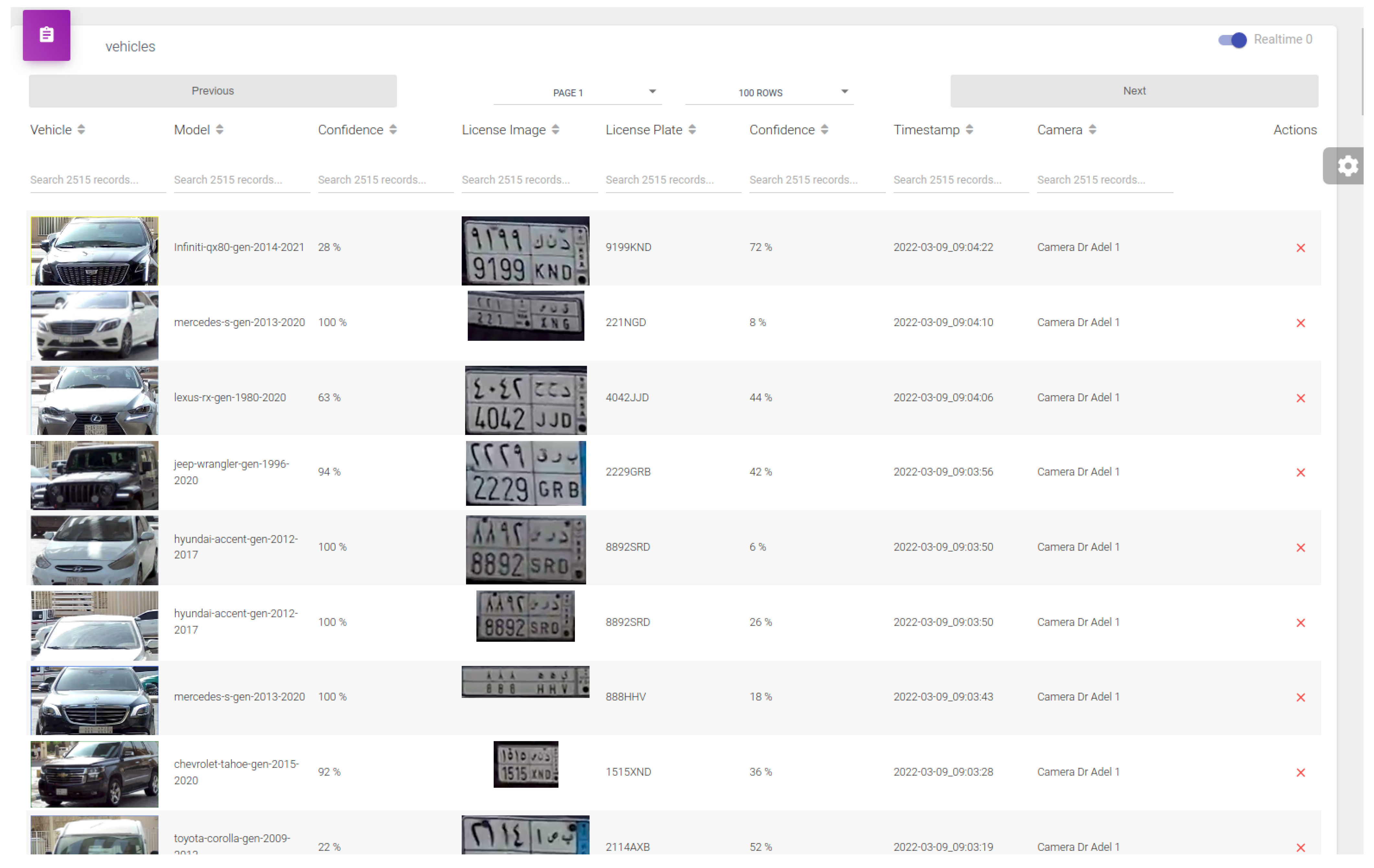Open the settings gear panel

[x=1347, y=166]
